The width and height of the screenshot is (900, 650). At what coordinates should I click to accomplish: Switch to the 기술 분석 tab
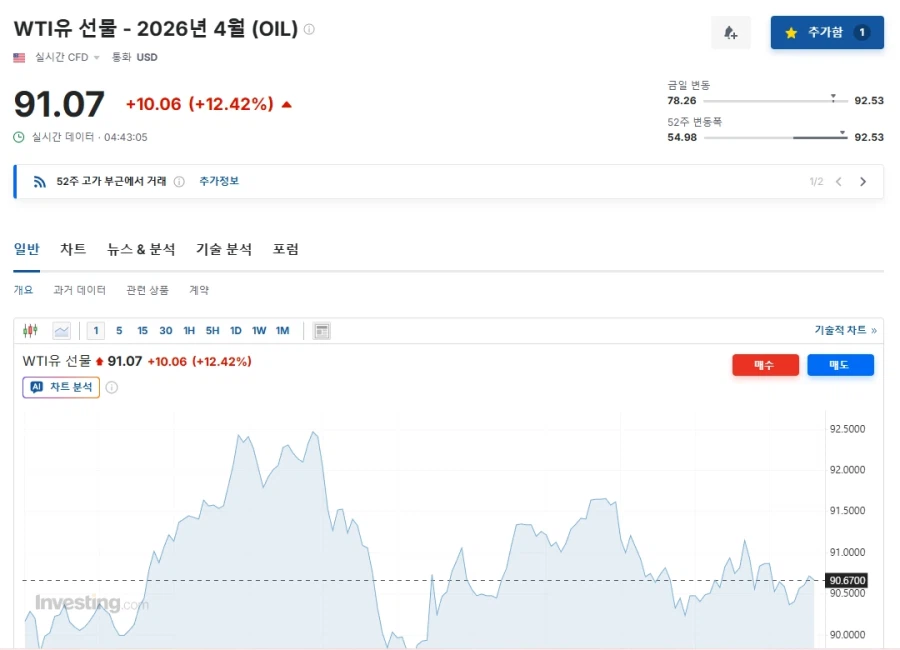pyautogui.click(x=224, y=249)
